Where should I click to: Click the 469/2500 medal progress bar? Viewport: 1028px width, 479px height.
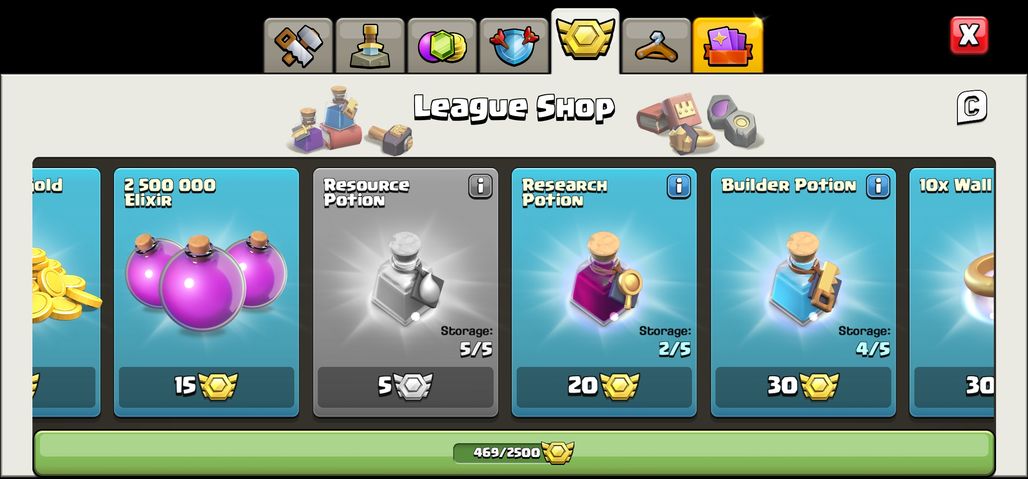click(x=514, y=453)
